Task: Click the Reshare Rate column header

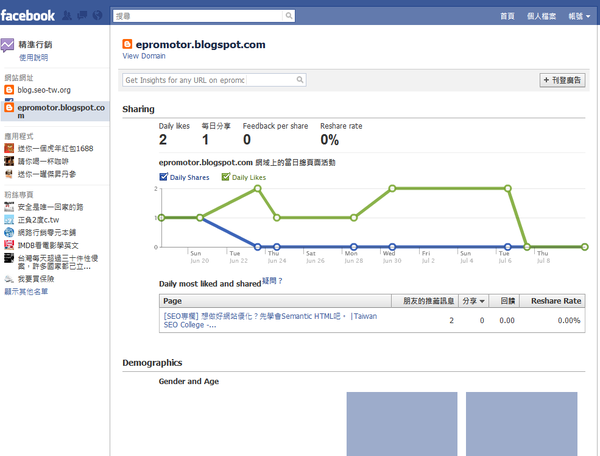Action: pyautogui.click(x=553, y=301)
